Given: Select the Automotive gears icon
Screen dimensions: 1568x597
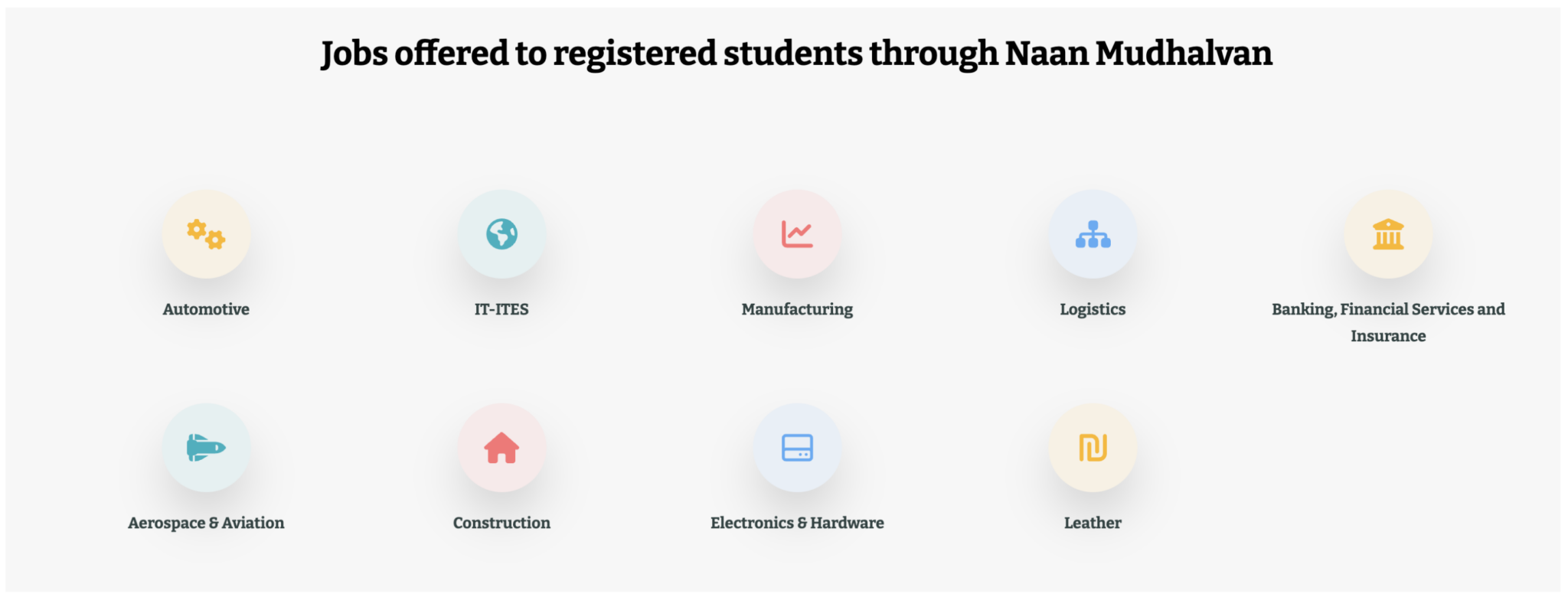Looking at the screenshot, I should [205, 235].
